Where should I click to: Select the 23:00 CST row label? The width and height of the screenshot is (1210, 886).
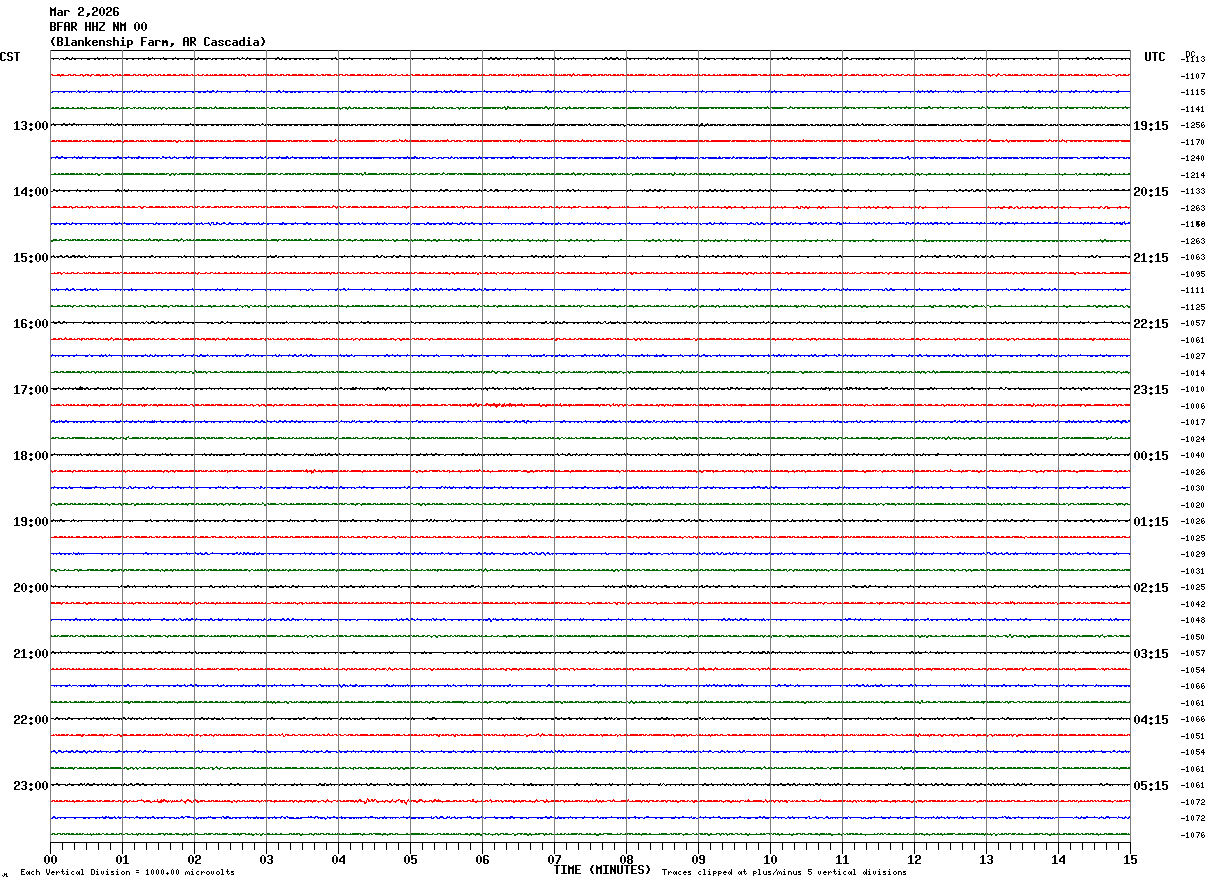(30, 786)
